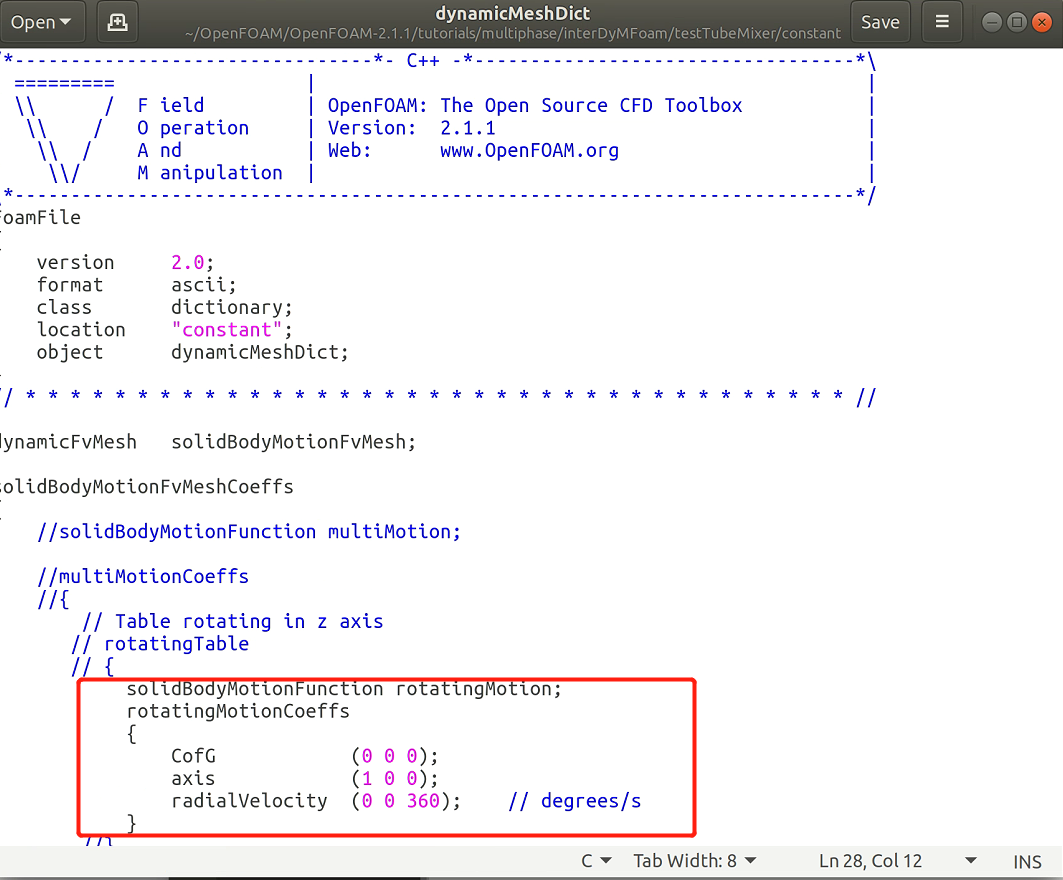
Task: Open the Open file dropdown
Action: [x=42, y=22]
